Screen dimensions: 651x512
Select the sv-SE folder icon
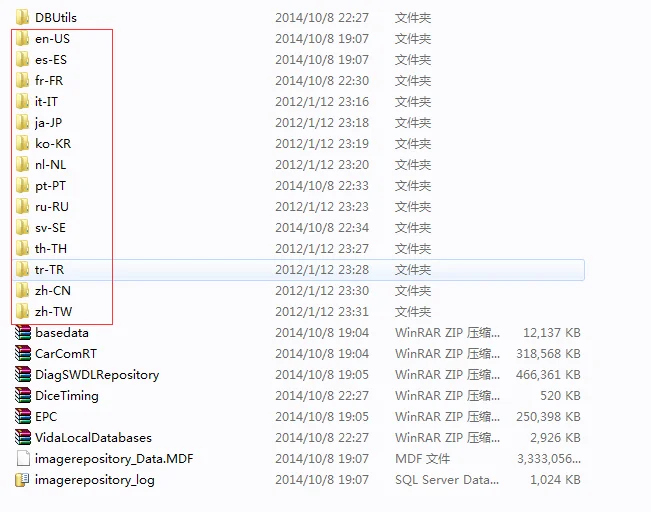click(22, 227)
